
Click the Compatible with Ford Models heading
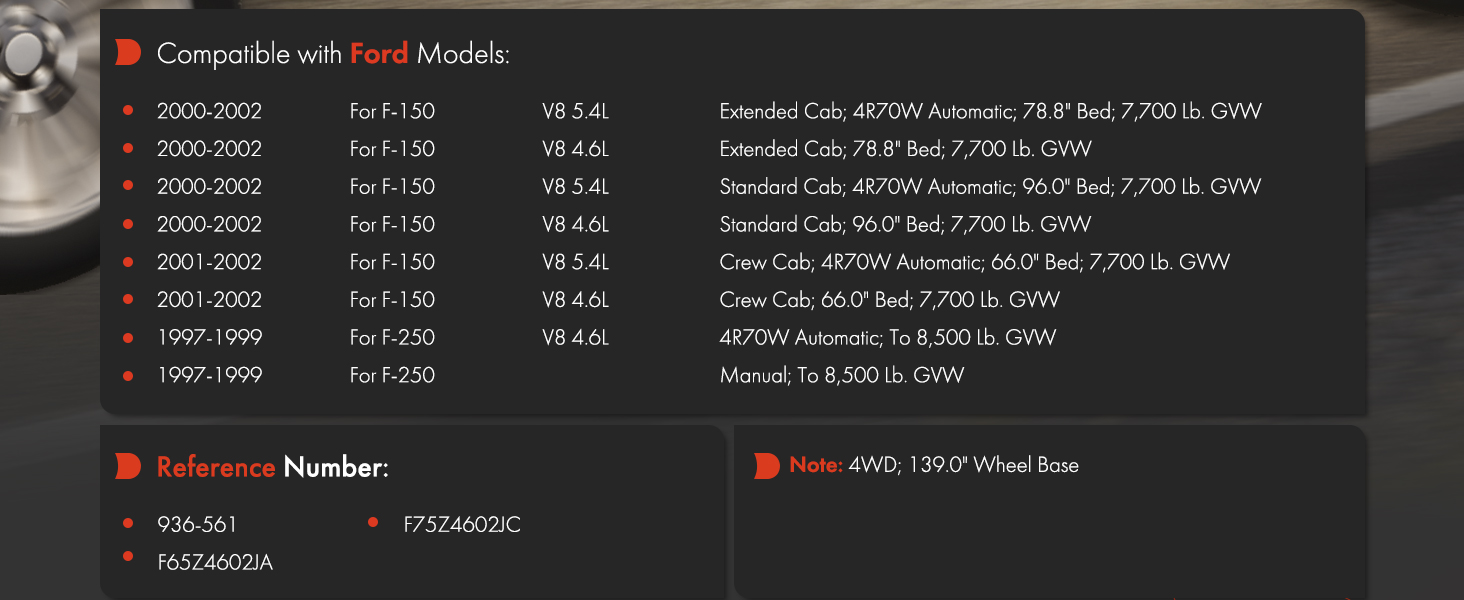[333, 53]
